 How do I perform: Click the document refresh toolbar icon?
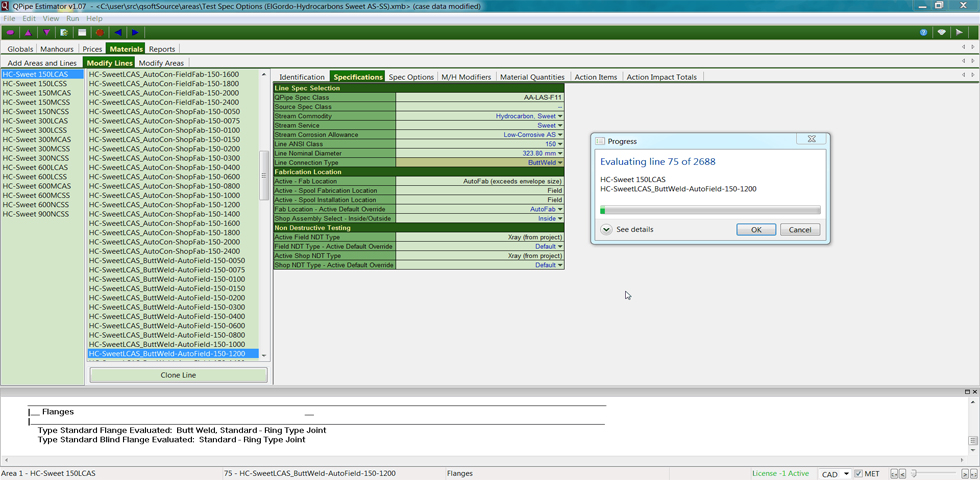click(64, 32)
